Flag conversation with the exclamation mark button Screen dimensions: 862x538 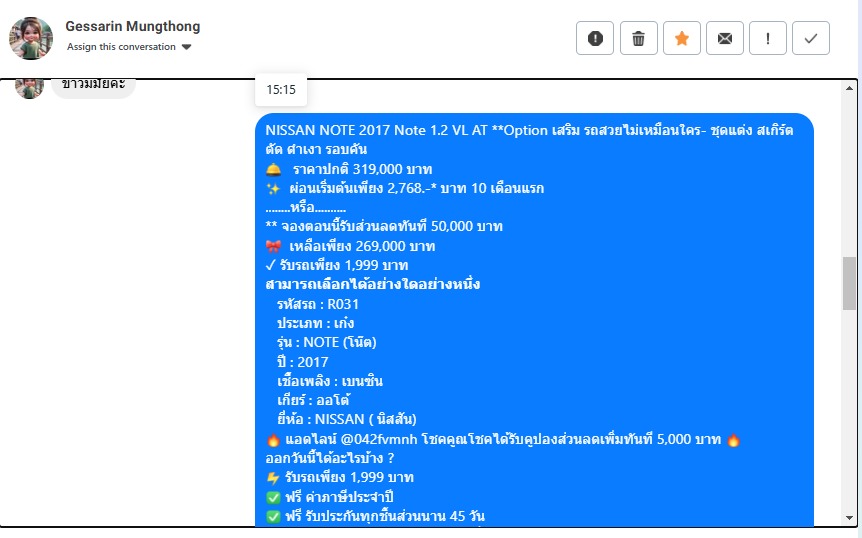pyautogui.click(x=767, y=38)
